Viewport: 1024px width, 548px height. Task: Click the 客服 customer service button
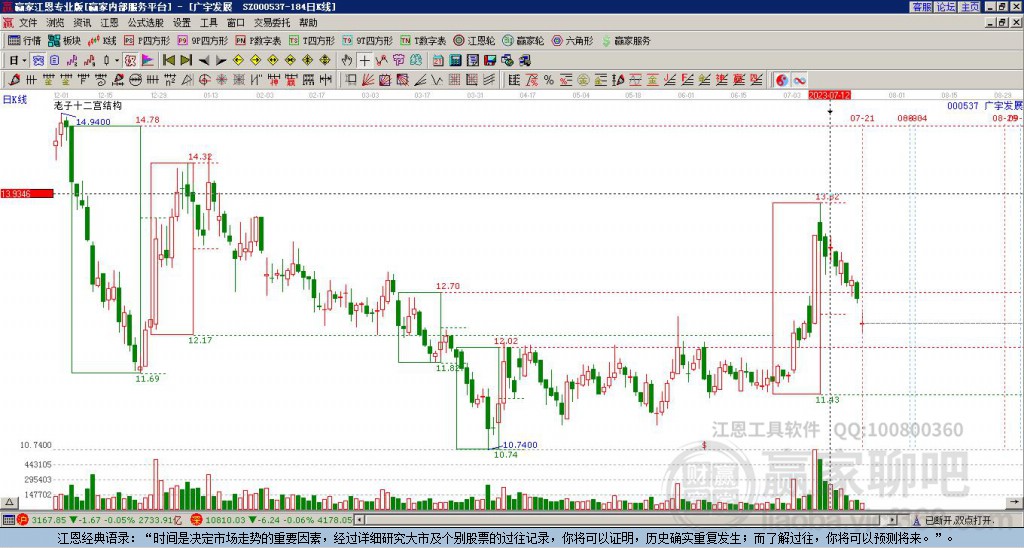click(921, 7)
